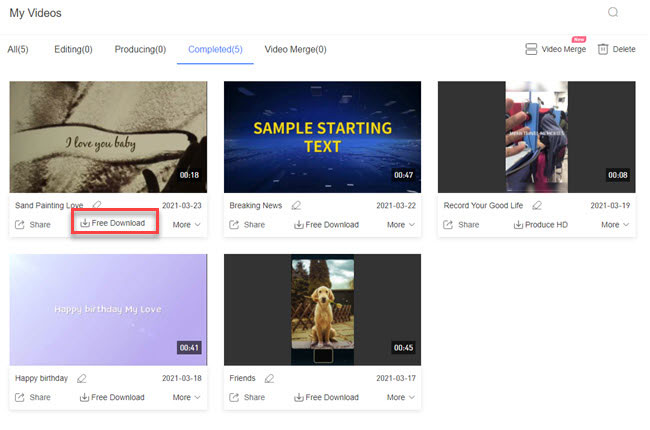
Task: Click download icon under Sand Painting Love
Action: [x=85, y=223]
